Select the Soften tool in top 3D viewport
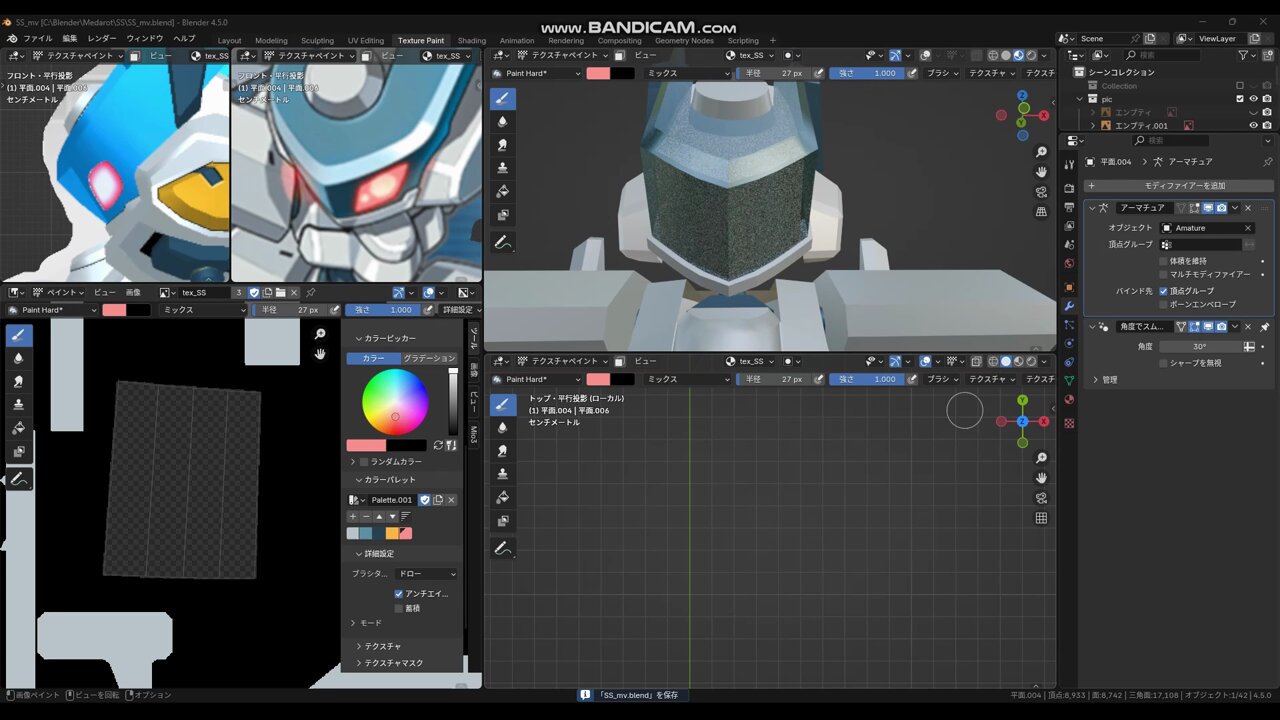 click(502, 121)
